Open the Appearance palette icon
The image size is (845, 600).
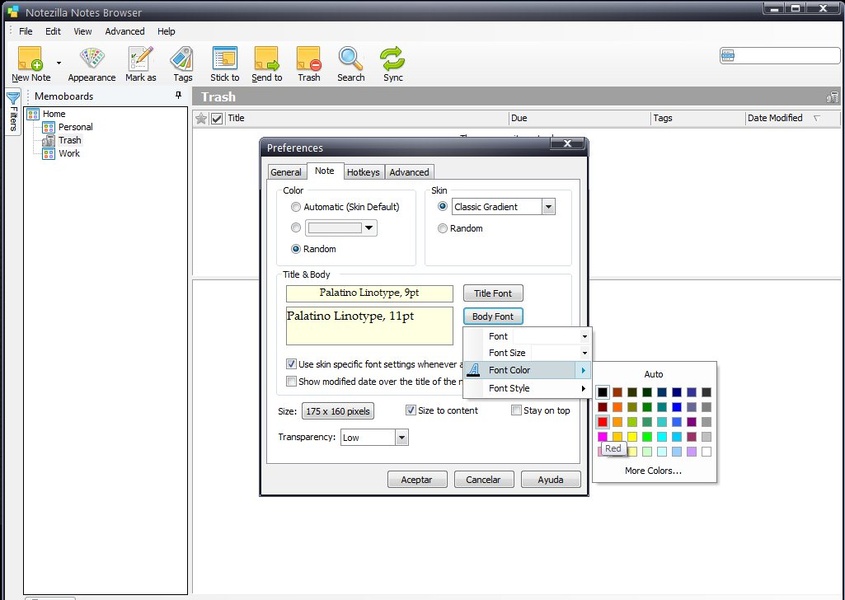coord(92,58)
